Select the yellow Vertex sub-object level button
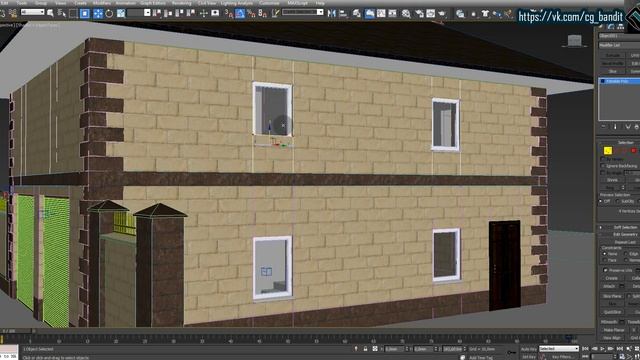Viewport: 640px width, 360px height. (608, 151)
